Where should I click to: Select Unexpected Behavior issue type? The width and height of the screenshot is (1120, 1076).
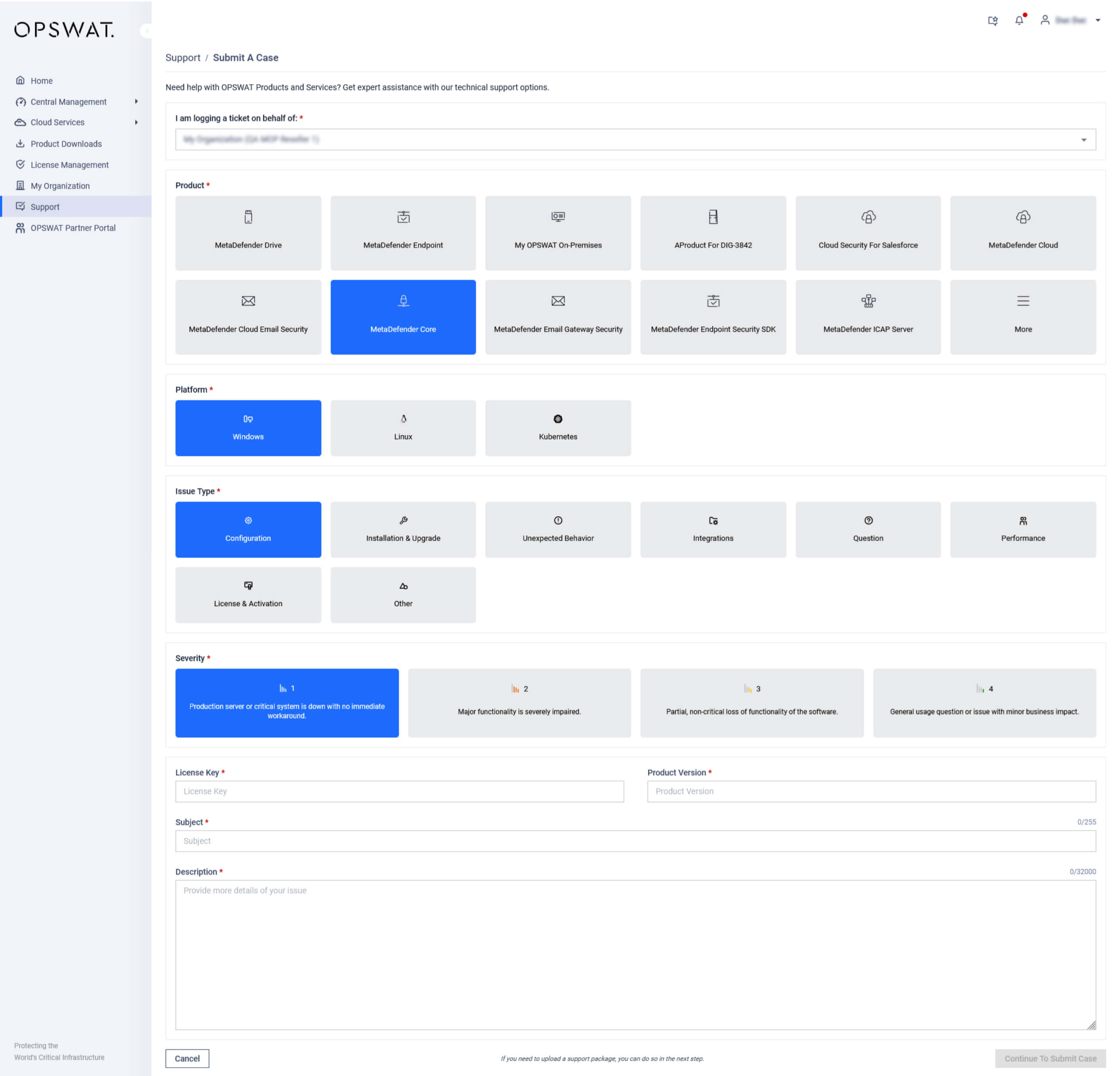point(558,529)
